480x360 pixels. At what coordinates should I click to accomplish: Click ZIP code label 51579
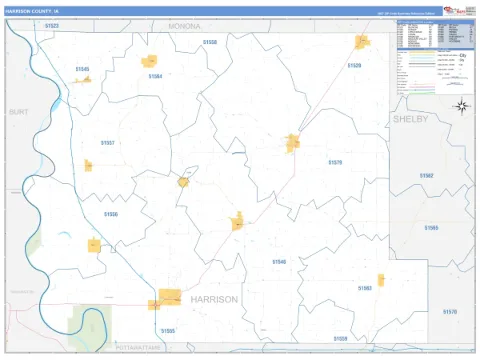pos(335,162)
